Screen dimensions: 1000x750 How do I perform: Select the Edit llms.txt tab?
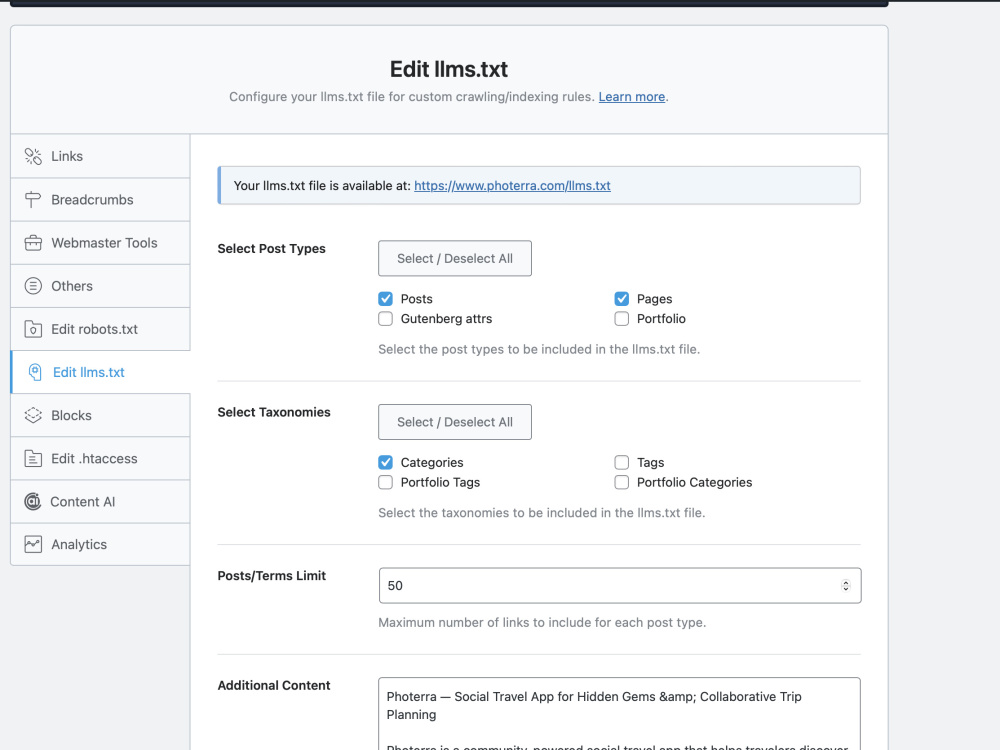coord(100,372)
